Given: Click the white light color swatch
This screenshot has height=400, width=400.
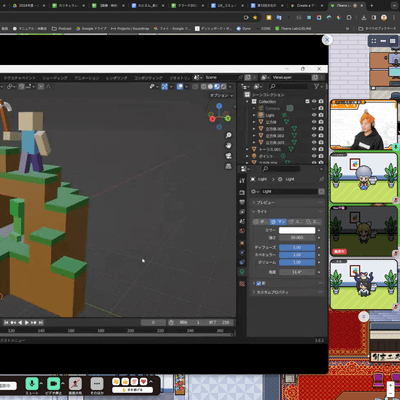Looking at the screenshot, I should (x=297, y=230).
